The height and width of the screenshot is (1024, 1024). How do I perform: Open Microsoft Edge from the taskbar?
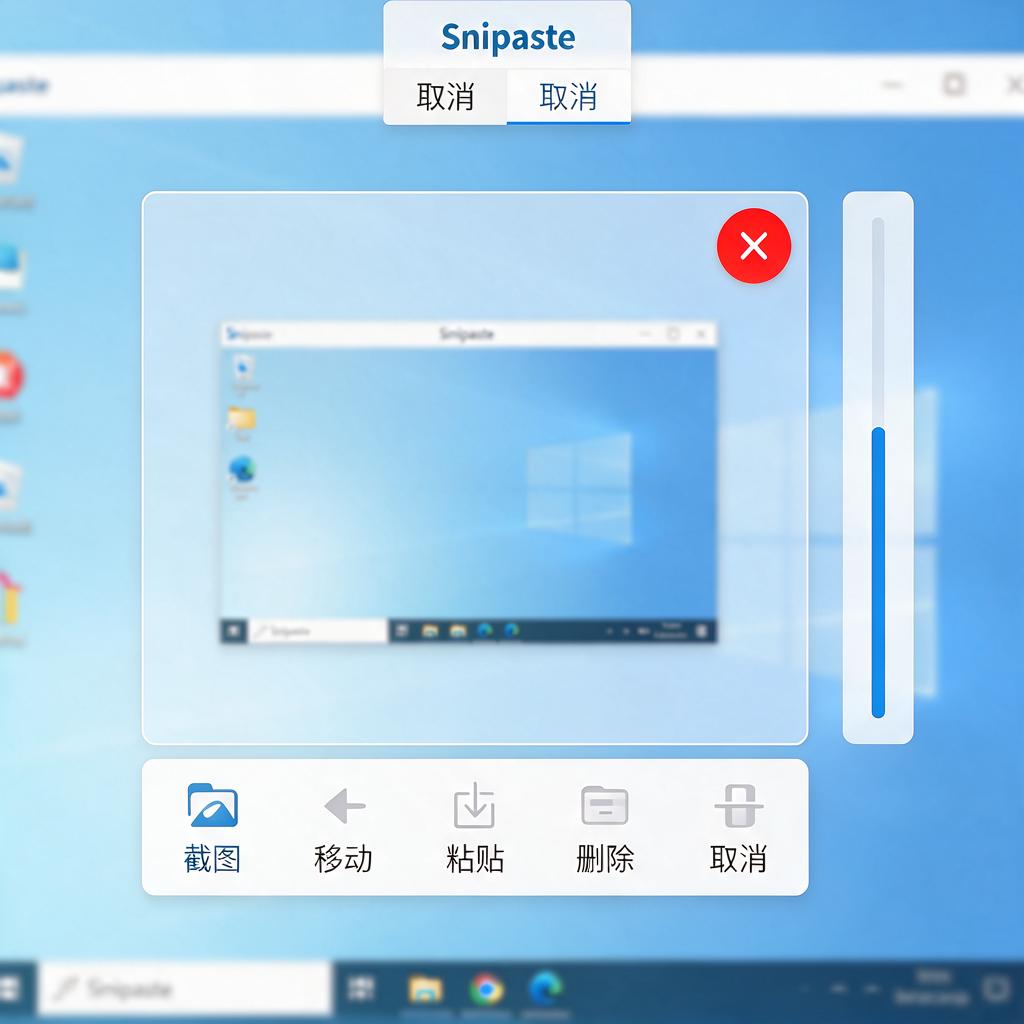[x=546, y=989]
